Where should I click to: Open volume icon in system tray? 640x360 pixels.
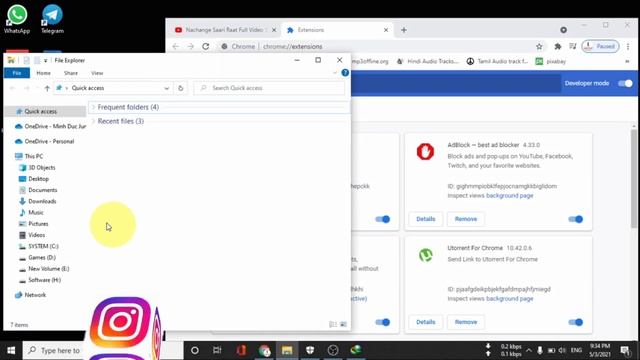[x=562, y=350]
